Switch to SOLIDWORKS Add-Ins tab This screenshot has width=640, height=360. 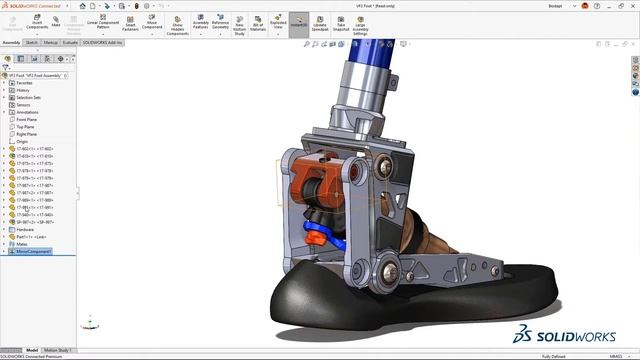pyautogui.click(x=102, y=42)
